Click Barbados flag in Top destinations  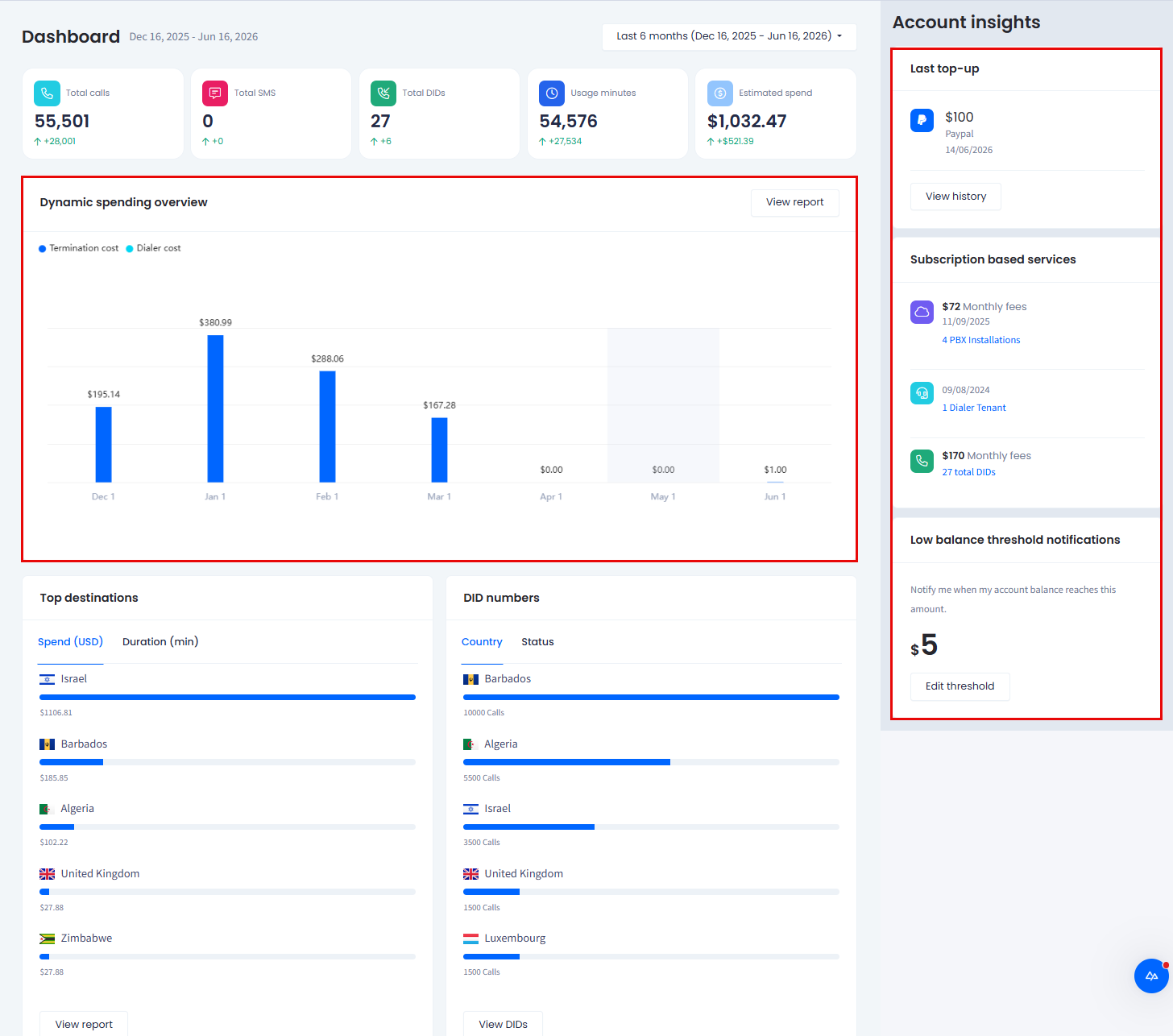pyautogui.click(x=48, y=744)
